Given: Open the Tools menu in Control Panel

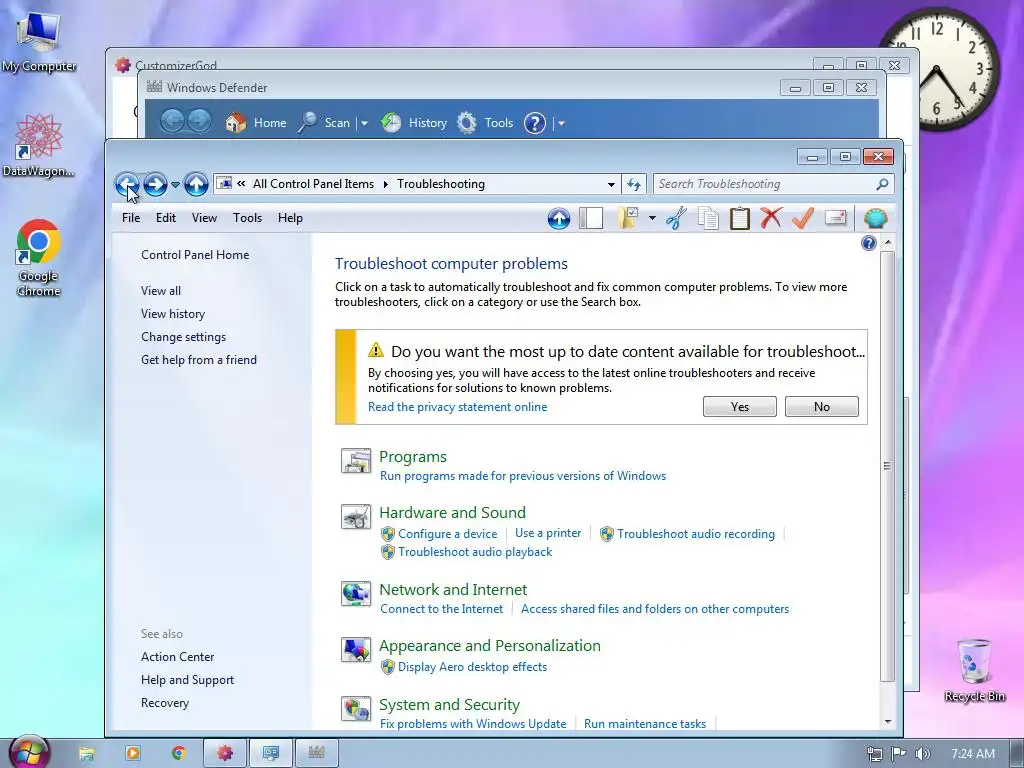Looking at the screenshot, I should click(x=248, y=218).
